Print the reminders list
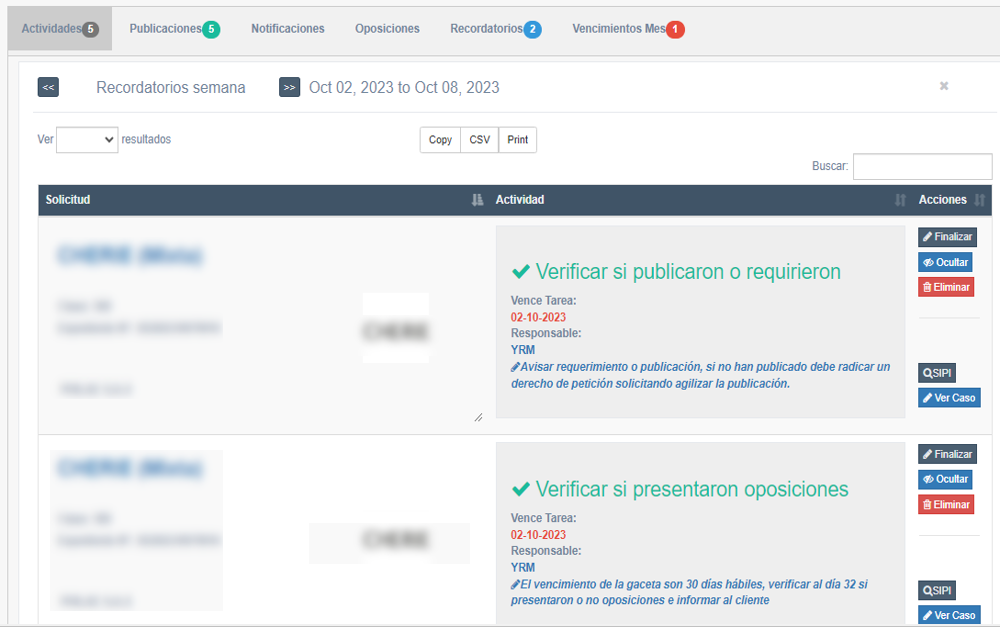1000x627 pixels. pyautogui.click(x=517, y=140)
